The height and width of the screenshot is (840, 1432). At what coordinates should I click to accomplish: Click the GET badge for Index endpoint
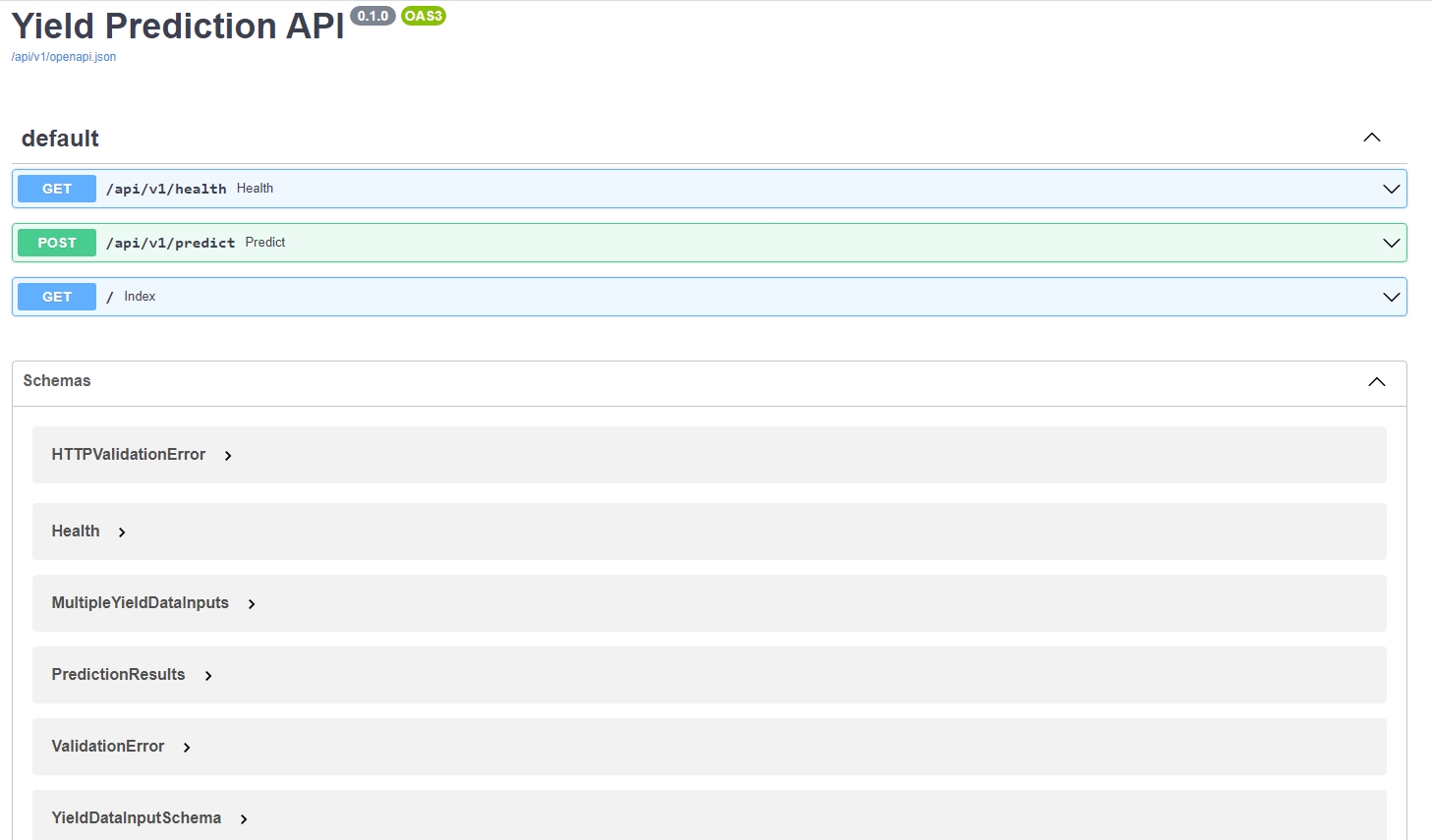pos(57,297)
